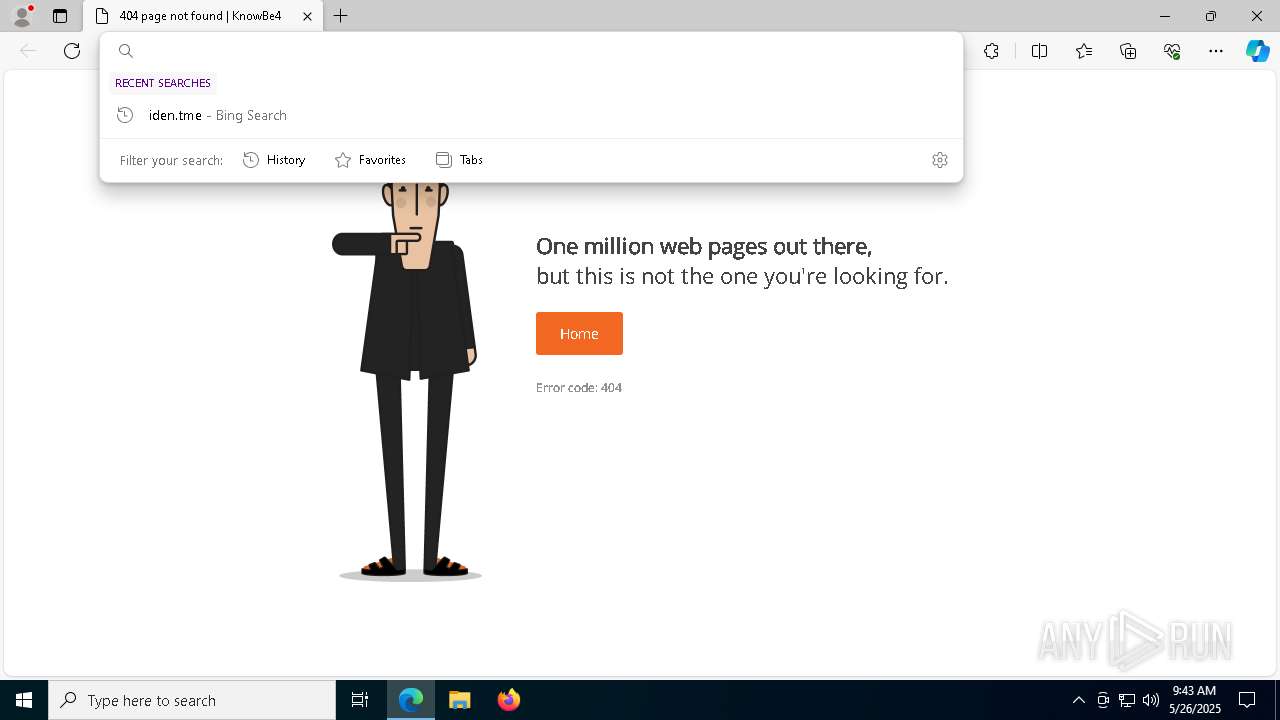The image size is (1280, 720).
Task: Click the Meet Now tray icon
Action: tap(1103, 700)
